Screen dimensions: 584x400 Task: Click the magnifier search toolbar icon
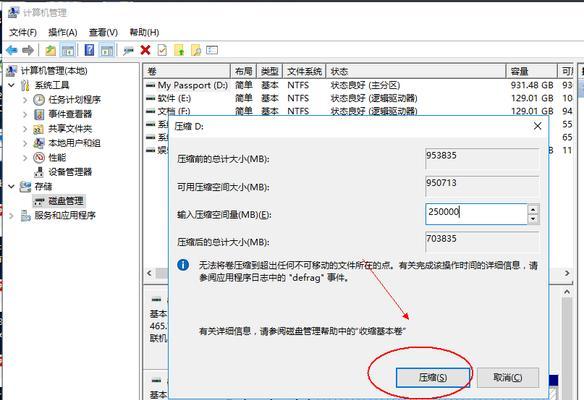(x=196, y=50)
